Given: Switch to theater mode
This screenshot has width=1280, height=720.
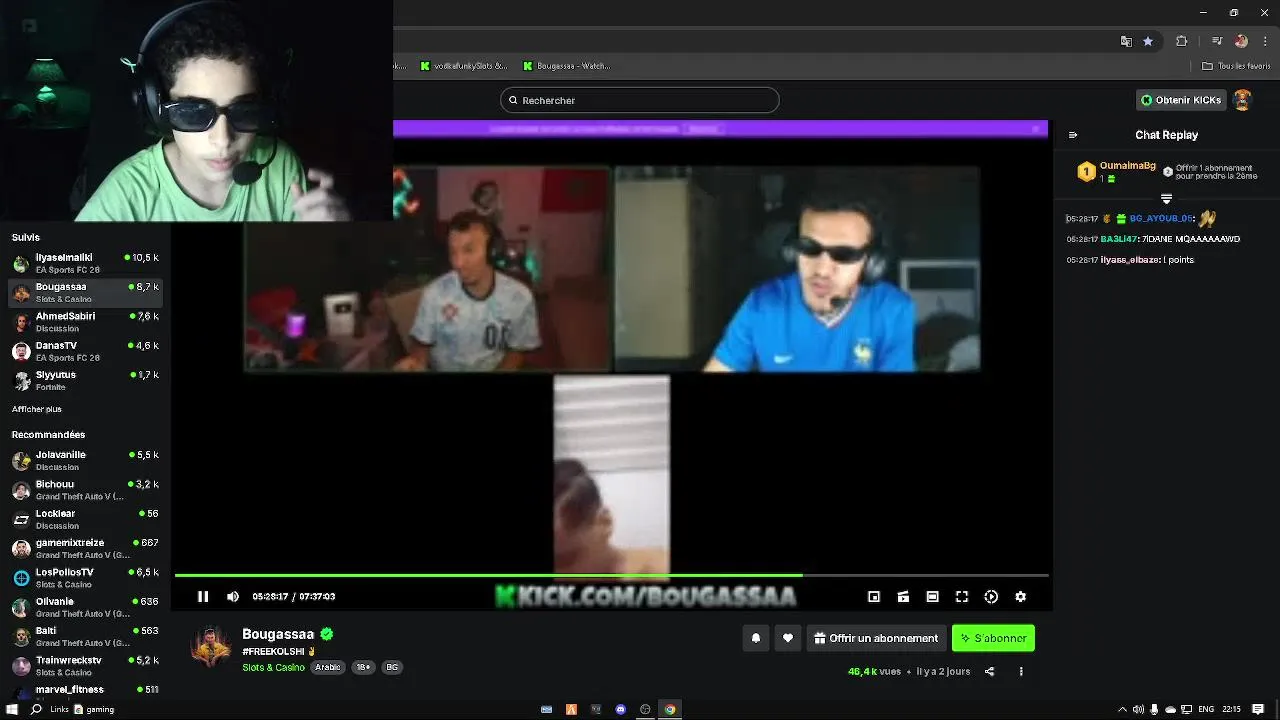Looking at the screenshot, I should click(x=932, y=596).
